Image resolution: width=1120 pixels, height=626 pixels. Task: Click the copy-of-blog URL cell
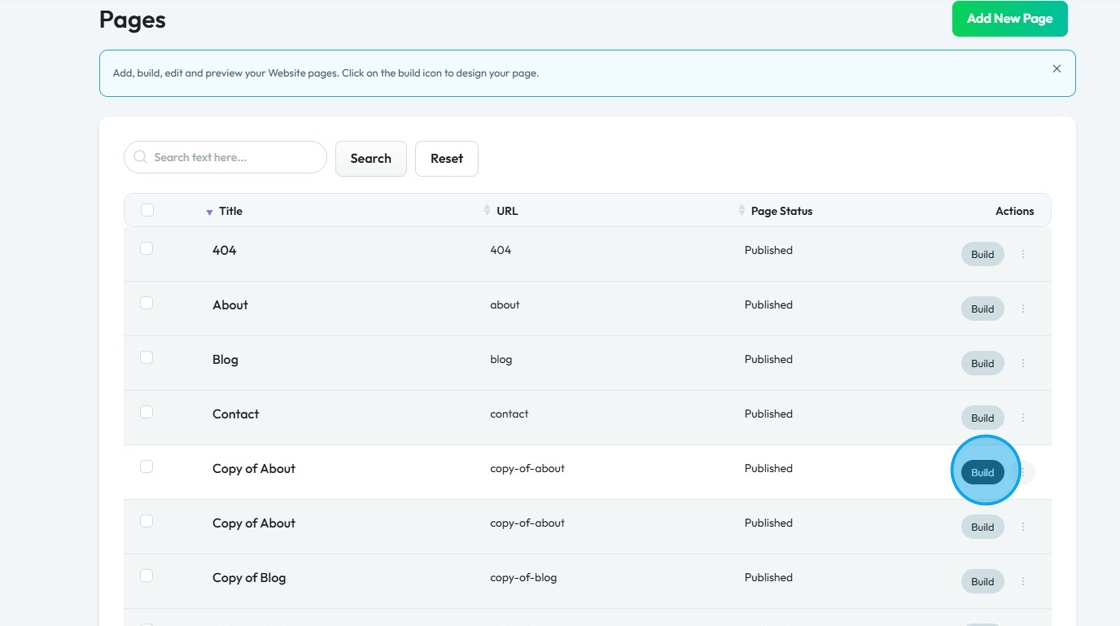pyautogui.click(x=524, y=577)
